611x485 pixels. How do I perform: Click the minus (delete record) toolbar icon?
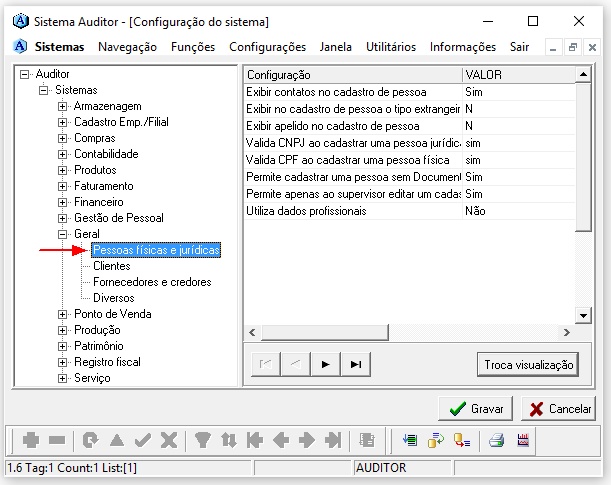[x=57, y=440]
